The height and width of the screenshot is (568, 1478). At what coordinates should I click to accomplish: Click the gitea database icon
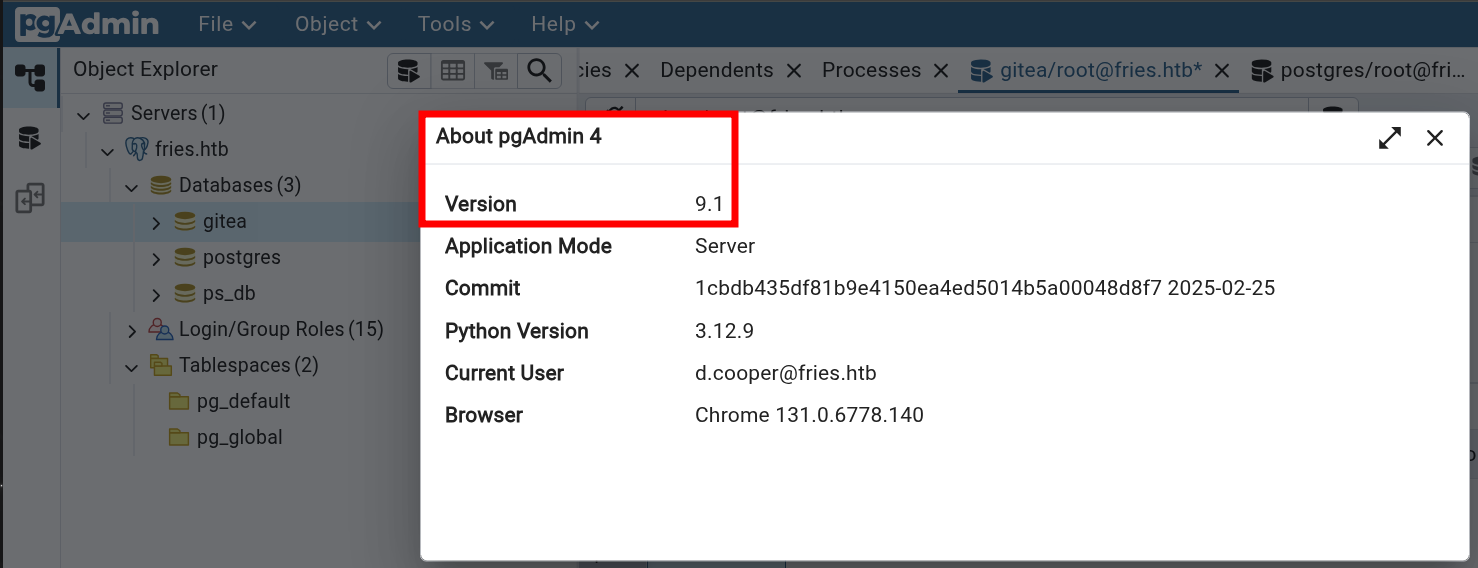184,221
